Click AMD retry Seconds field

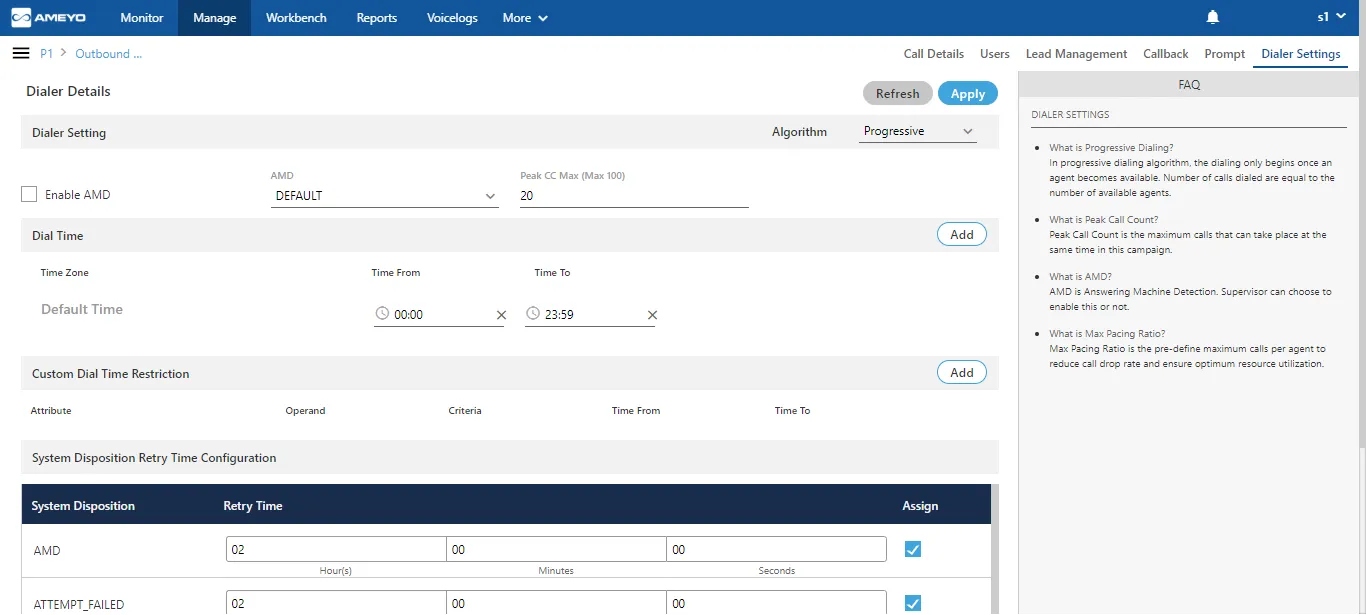pyautogui.click(x=776, y=549)
